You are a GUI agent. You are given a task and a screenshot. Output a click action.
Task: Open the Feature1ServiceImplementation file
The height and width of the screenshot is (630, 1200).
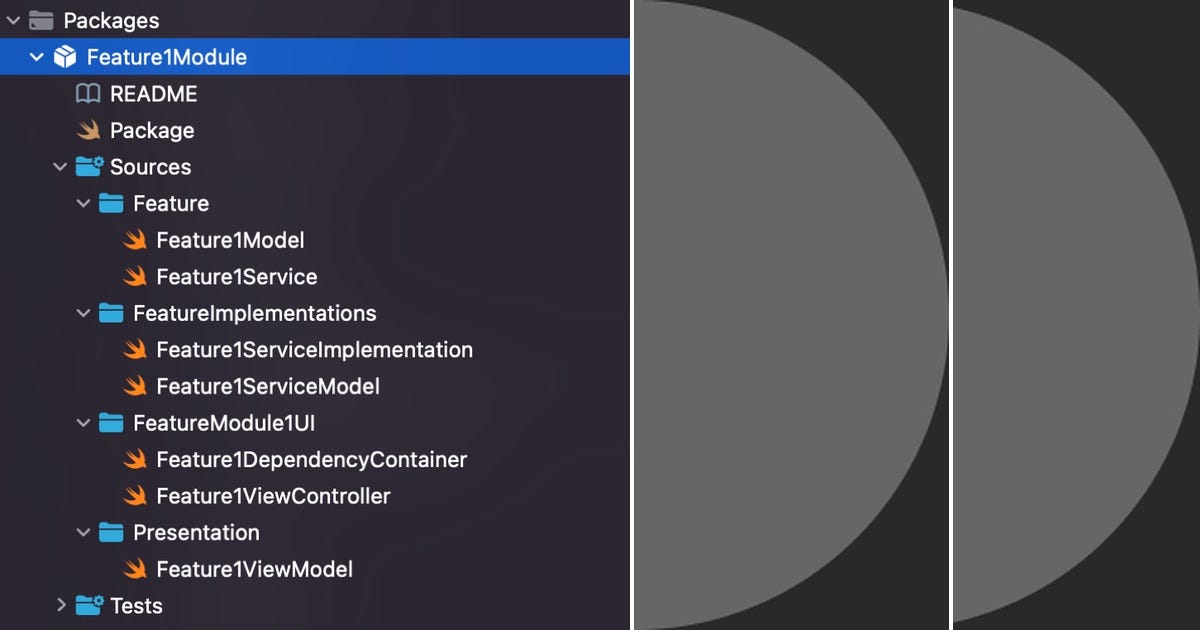click(x=314, y=349)
